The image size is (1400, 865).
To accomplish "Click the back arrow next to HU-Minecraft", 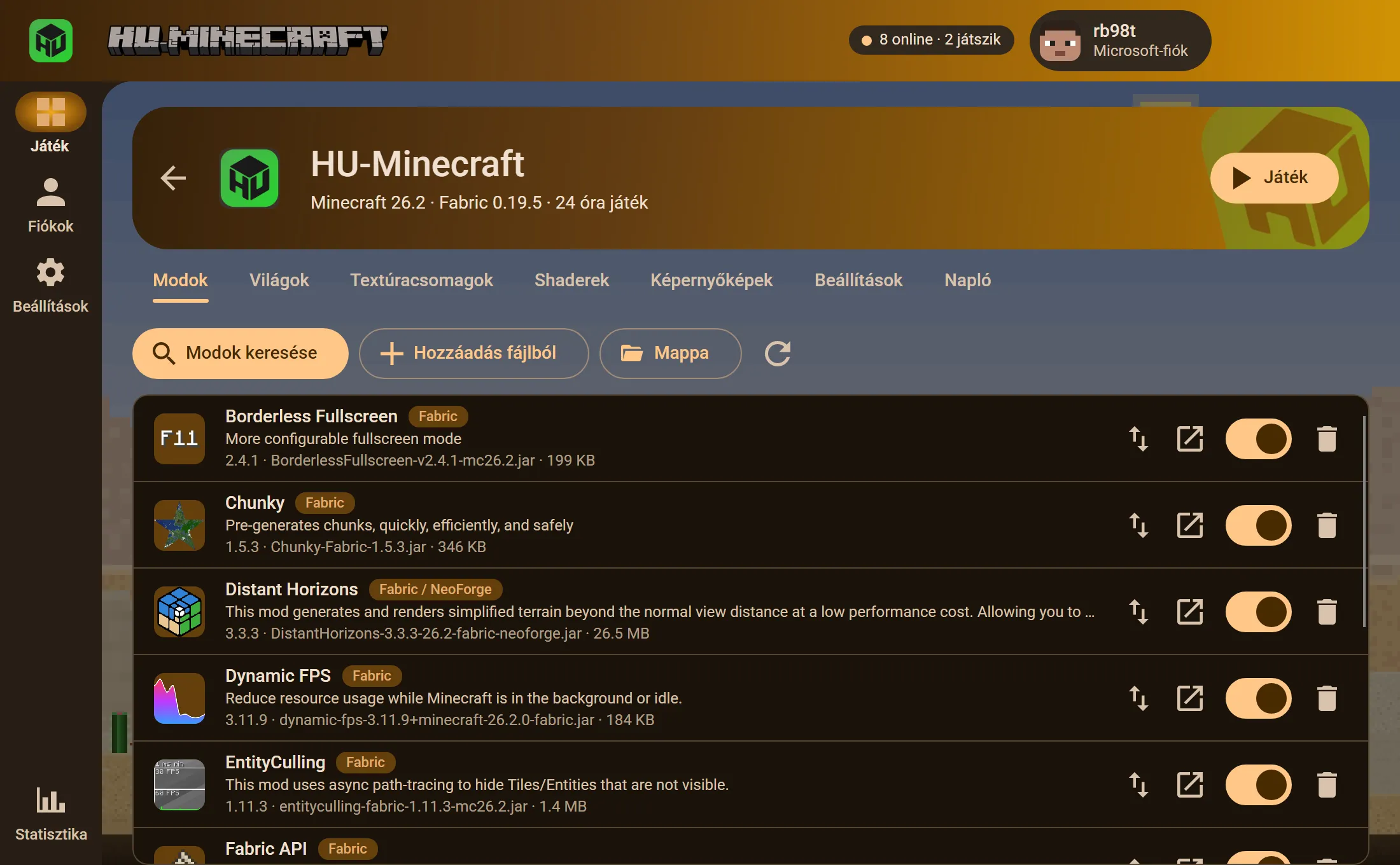I will pos(173,178).
